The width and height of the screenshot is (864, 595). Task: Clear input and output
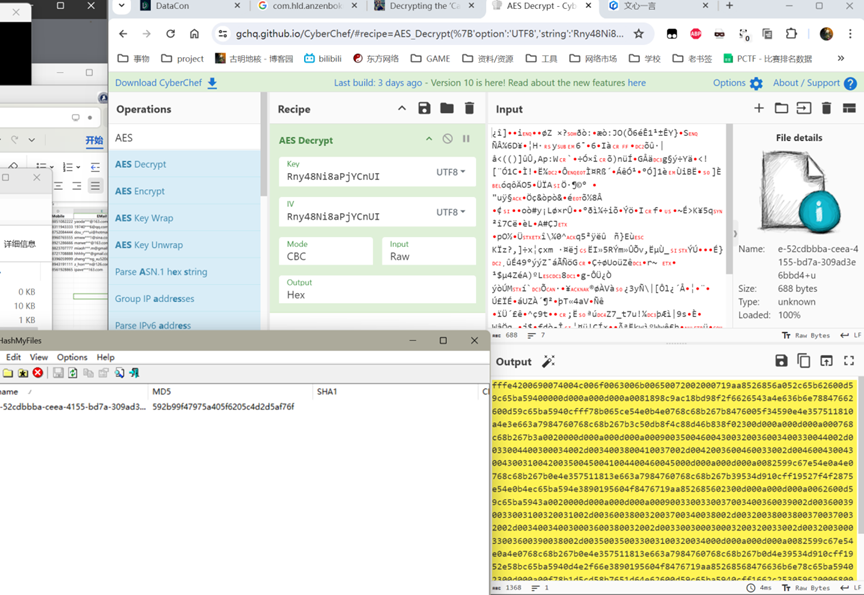[826, 108]
